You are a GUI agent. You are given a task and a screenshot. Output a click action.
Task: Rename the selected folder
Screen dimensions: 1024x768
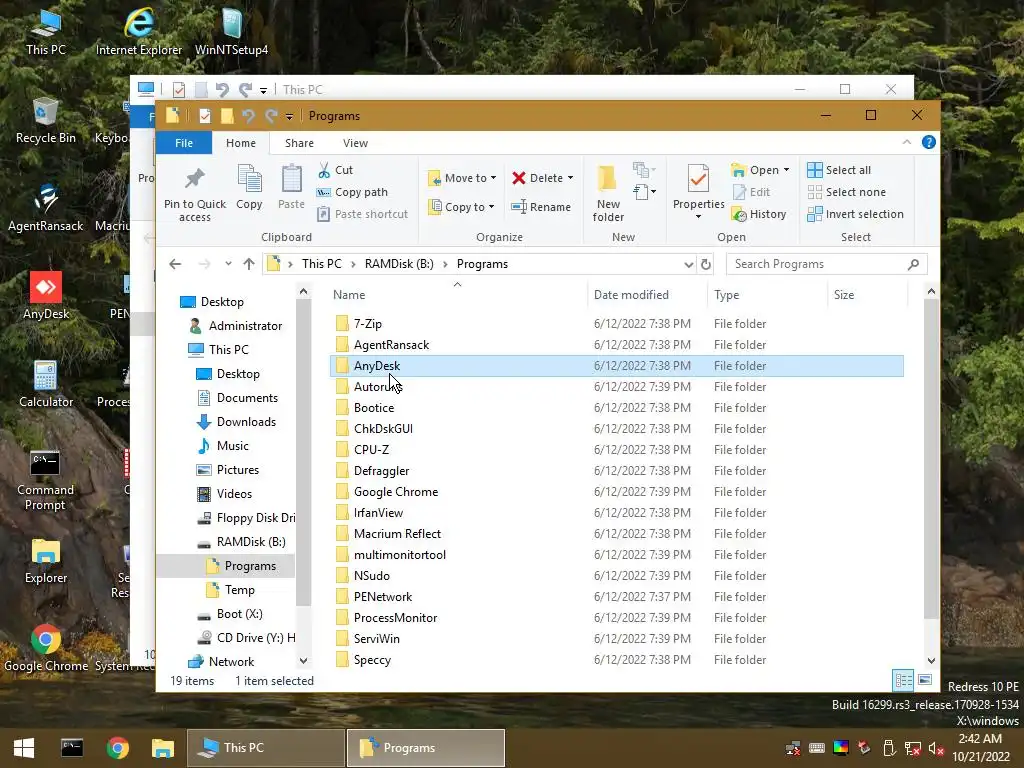point(541,207)
